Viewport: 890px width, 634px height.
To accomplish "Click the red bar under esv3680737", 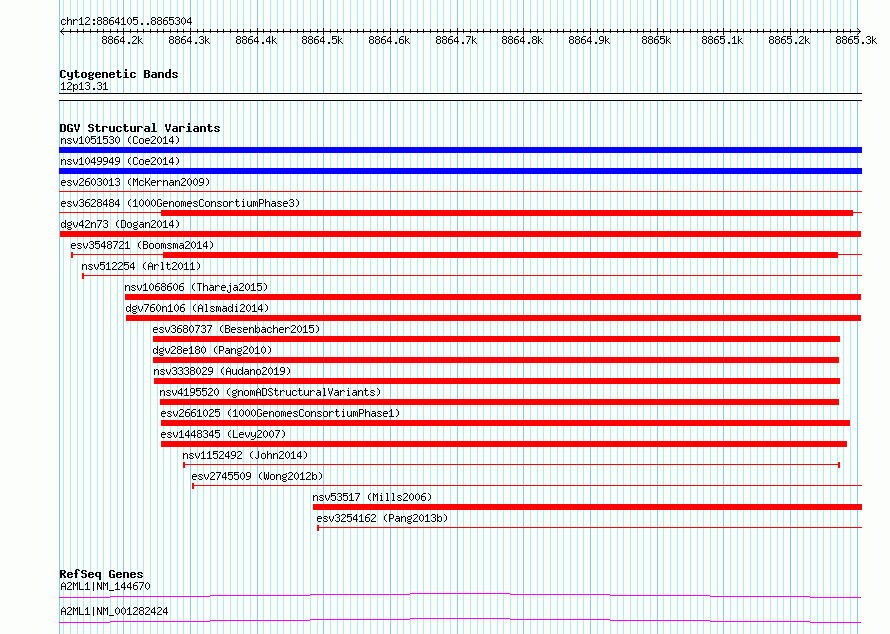I will pos(496,339).
